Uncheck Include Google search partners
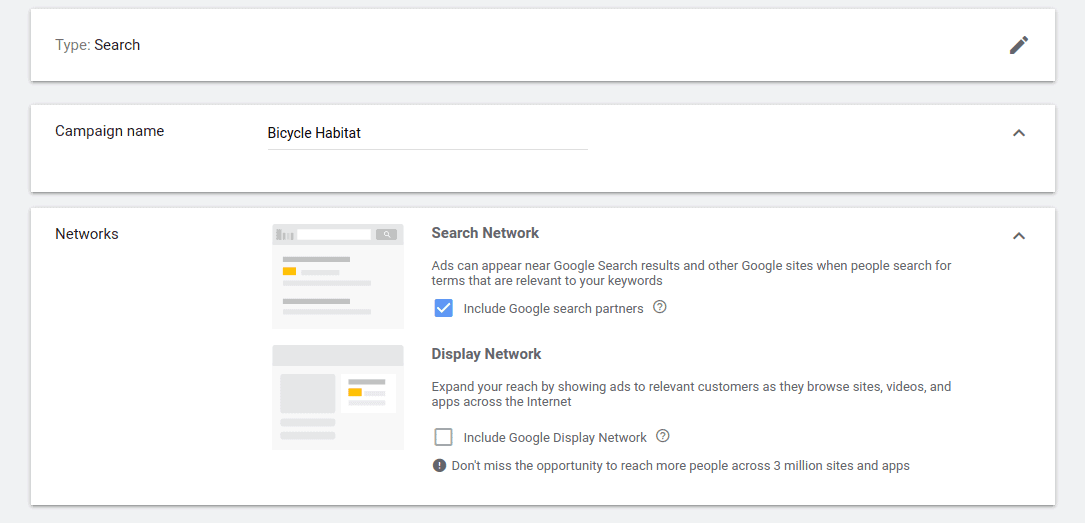Screen dimensions: 1085x523 (x=444, y=308)
